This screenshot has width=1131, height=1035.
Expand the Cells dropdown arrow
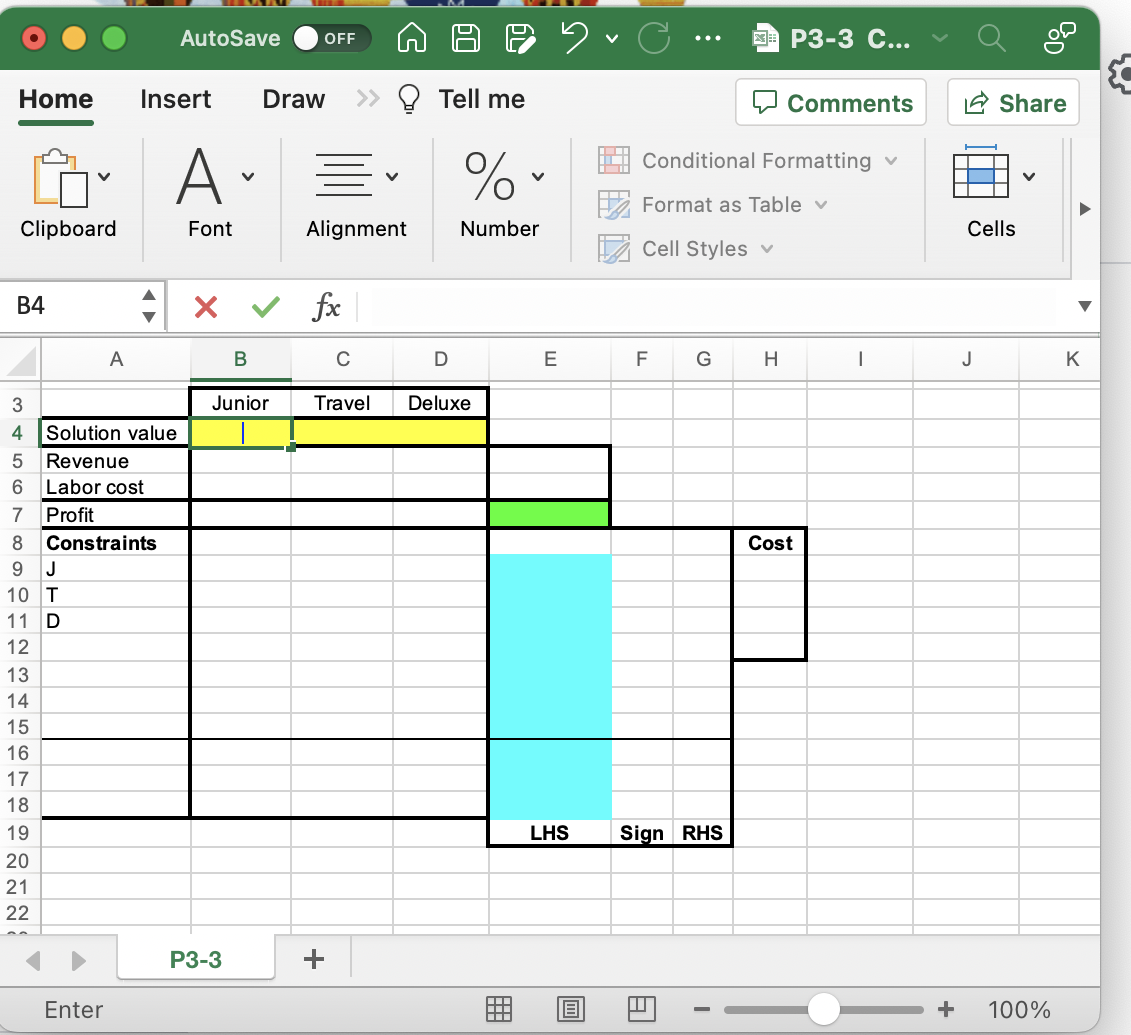[x=1029, y=177]
